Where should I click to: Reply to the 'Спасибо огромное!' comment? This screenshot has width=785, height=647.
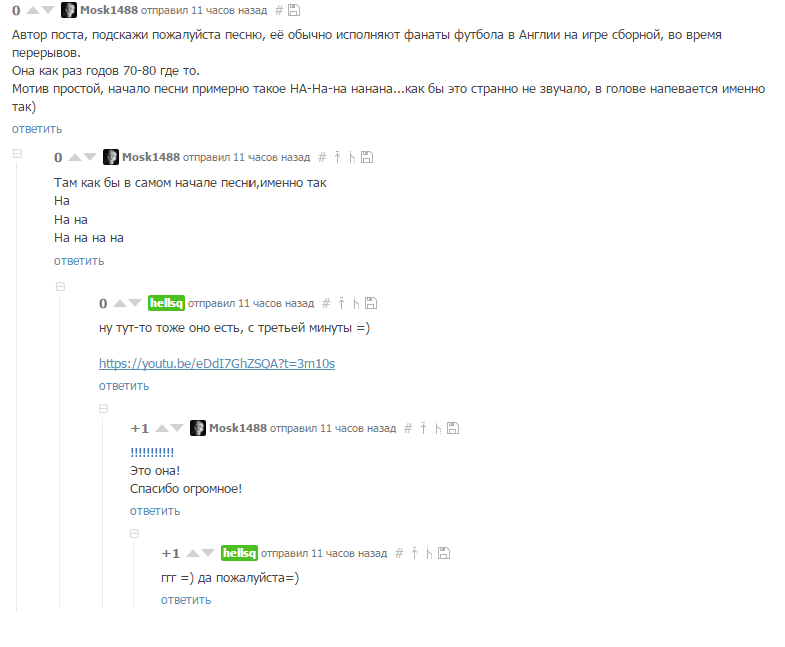pos(155,511)
